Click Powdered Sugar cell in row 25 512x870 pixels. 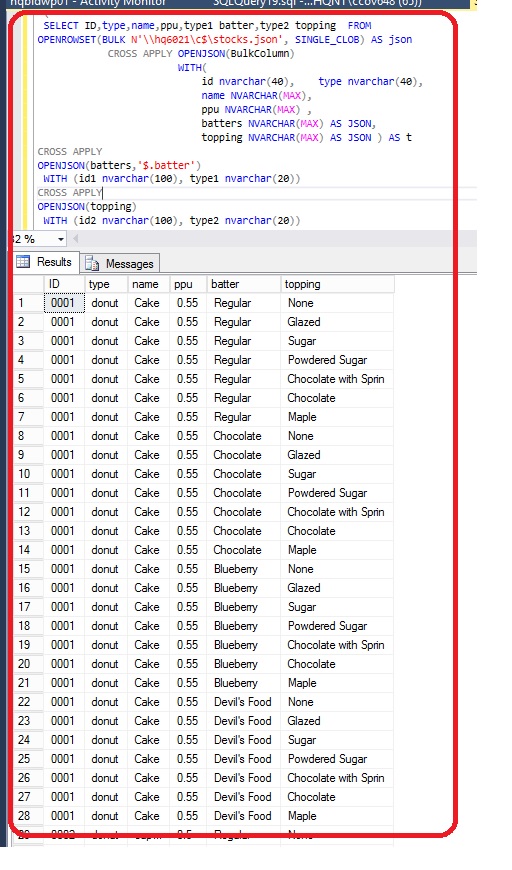337,758
